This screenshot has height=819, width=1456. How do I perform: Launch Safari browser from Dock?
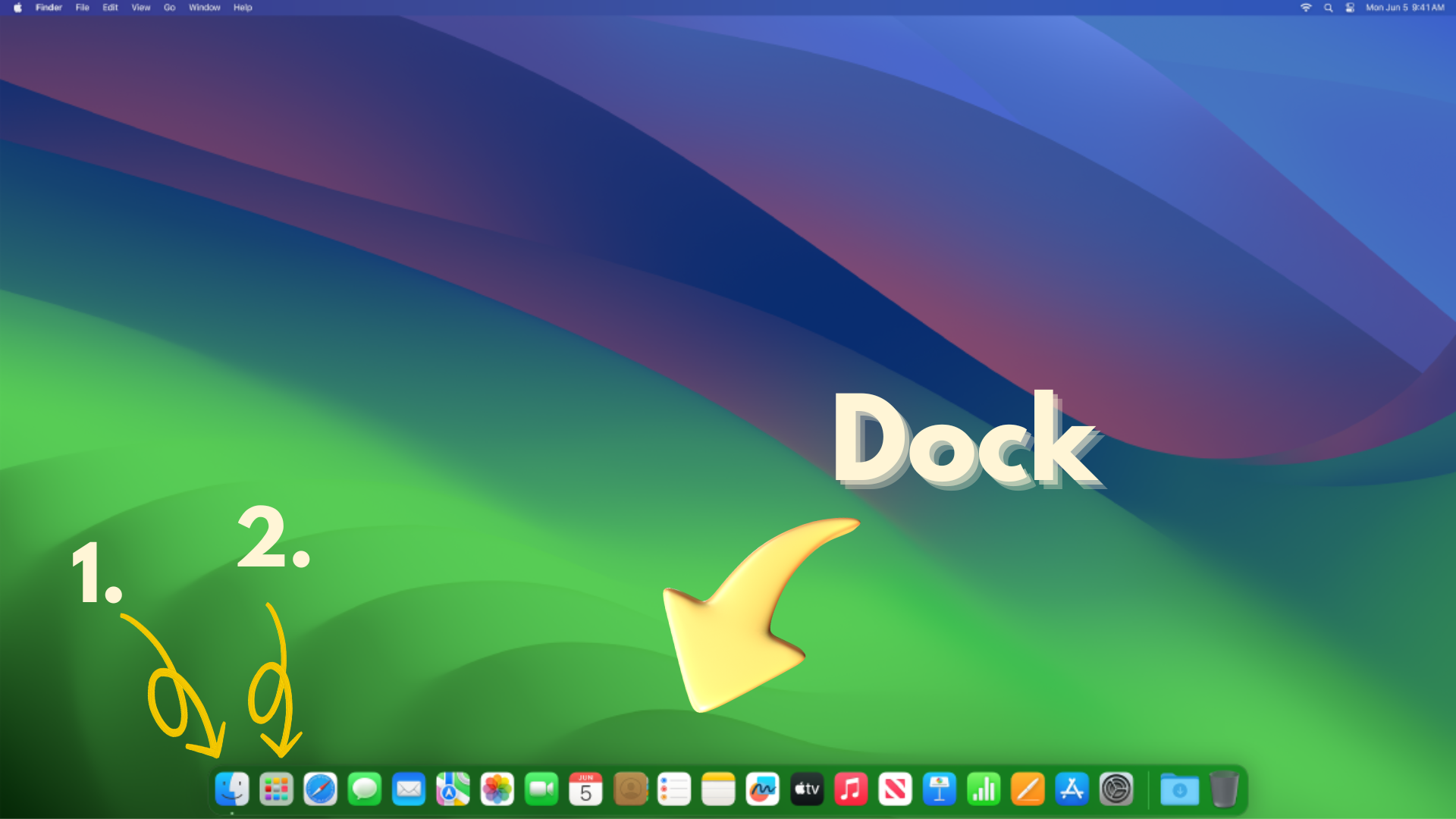(321, 789)
